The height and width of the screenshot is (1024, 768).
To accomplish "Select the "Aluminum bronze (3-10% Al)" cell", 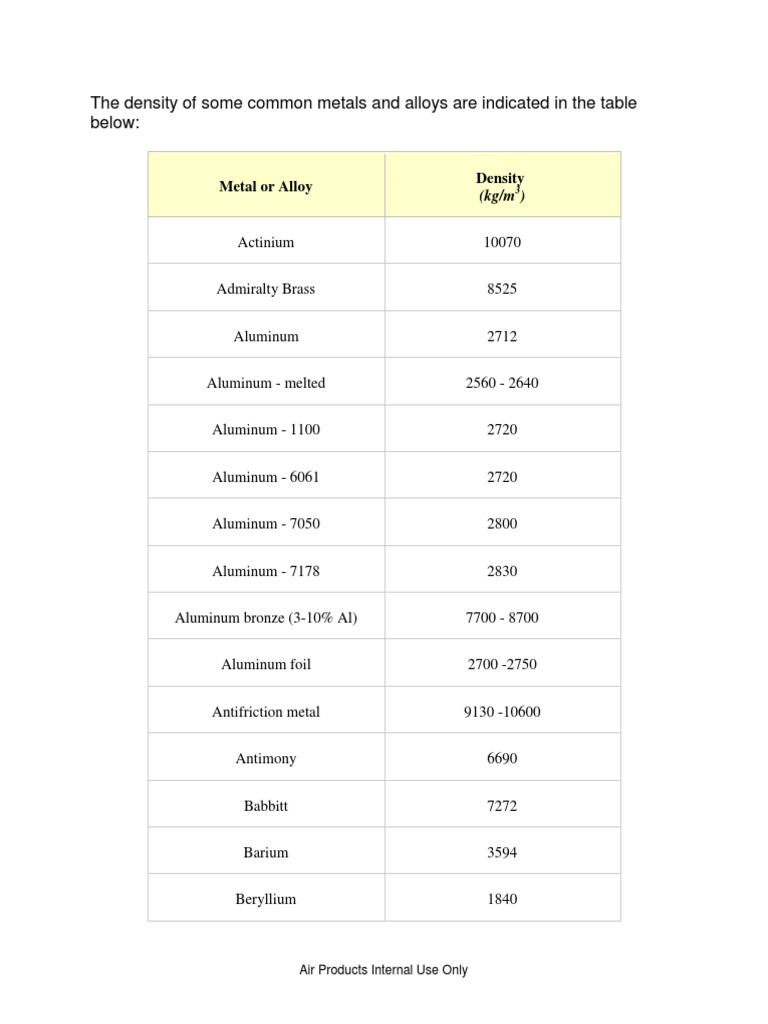I will pos(266,618).
